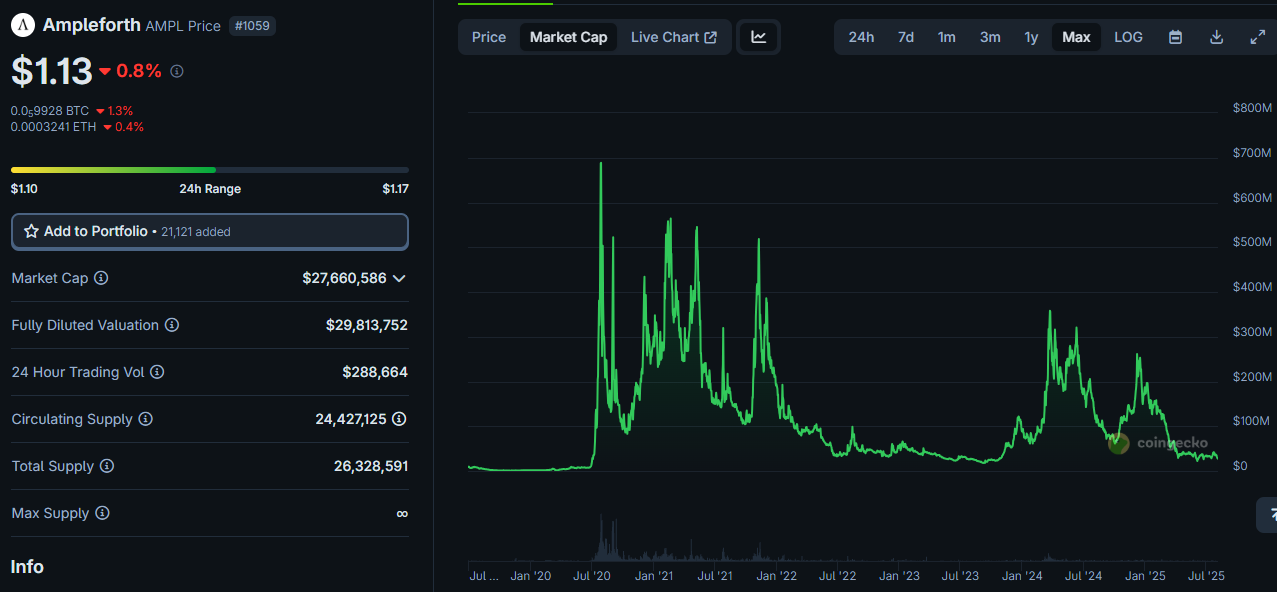Open info icon next to 24,427,125 value
The width and height of the screenshot is (1277, 592).
point(399,419)
